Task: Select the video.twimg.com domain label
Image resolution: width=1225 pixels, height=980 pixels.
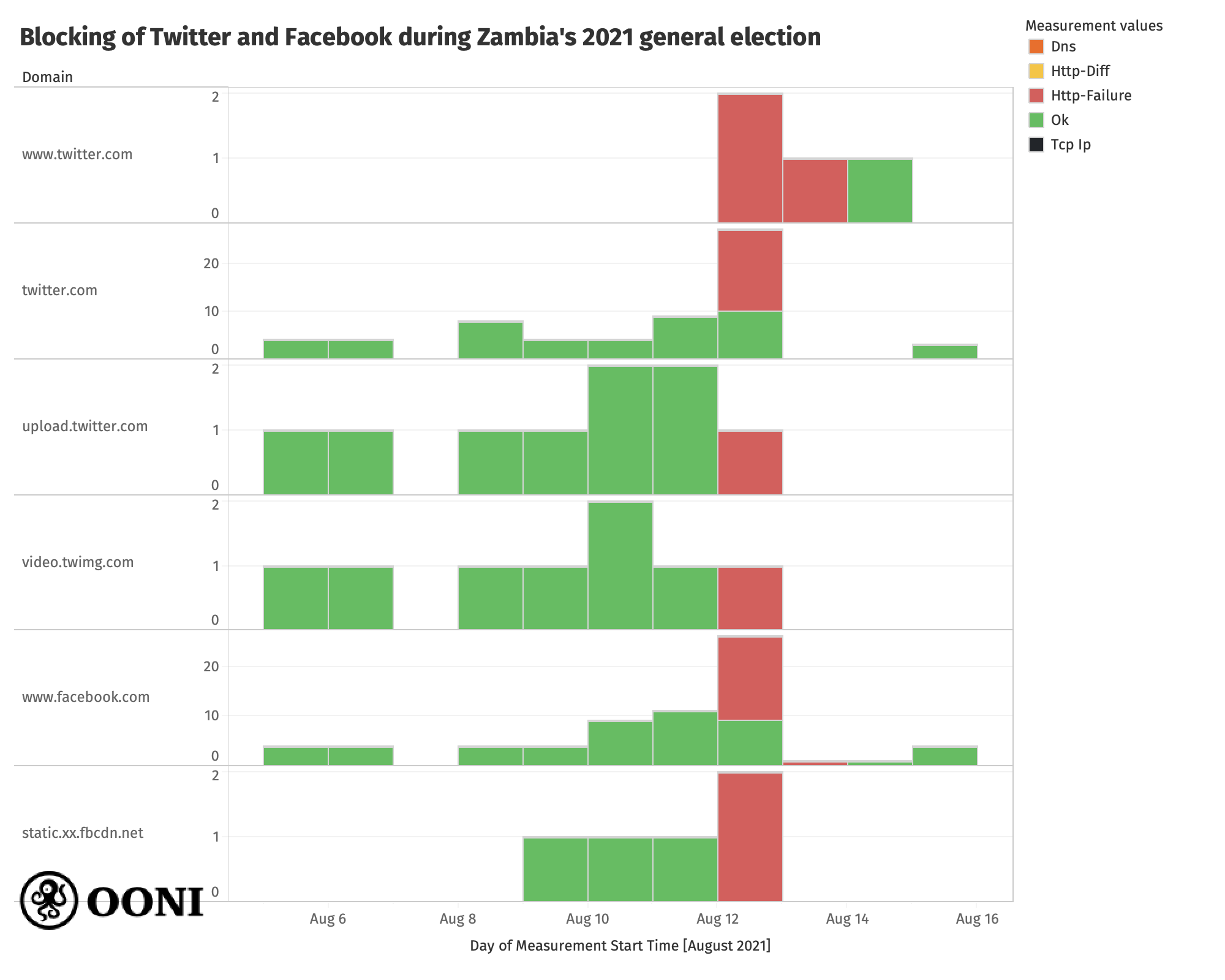Action: 78,562
